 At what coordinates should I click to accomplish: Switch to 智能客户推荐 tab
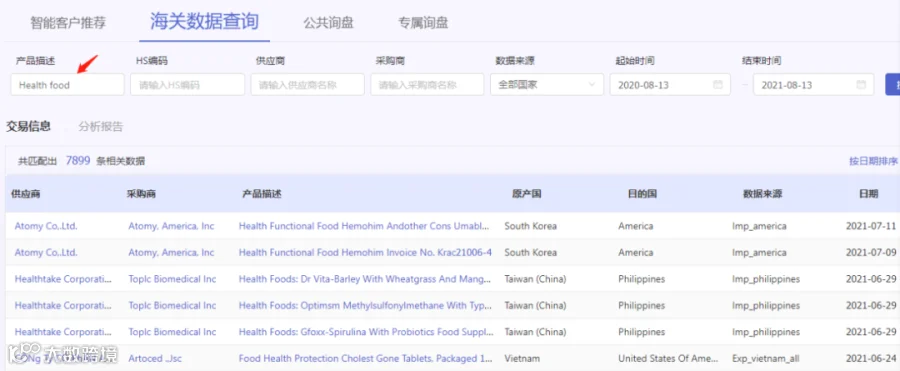pyautogui.click(x=68, y=23)
